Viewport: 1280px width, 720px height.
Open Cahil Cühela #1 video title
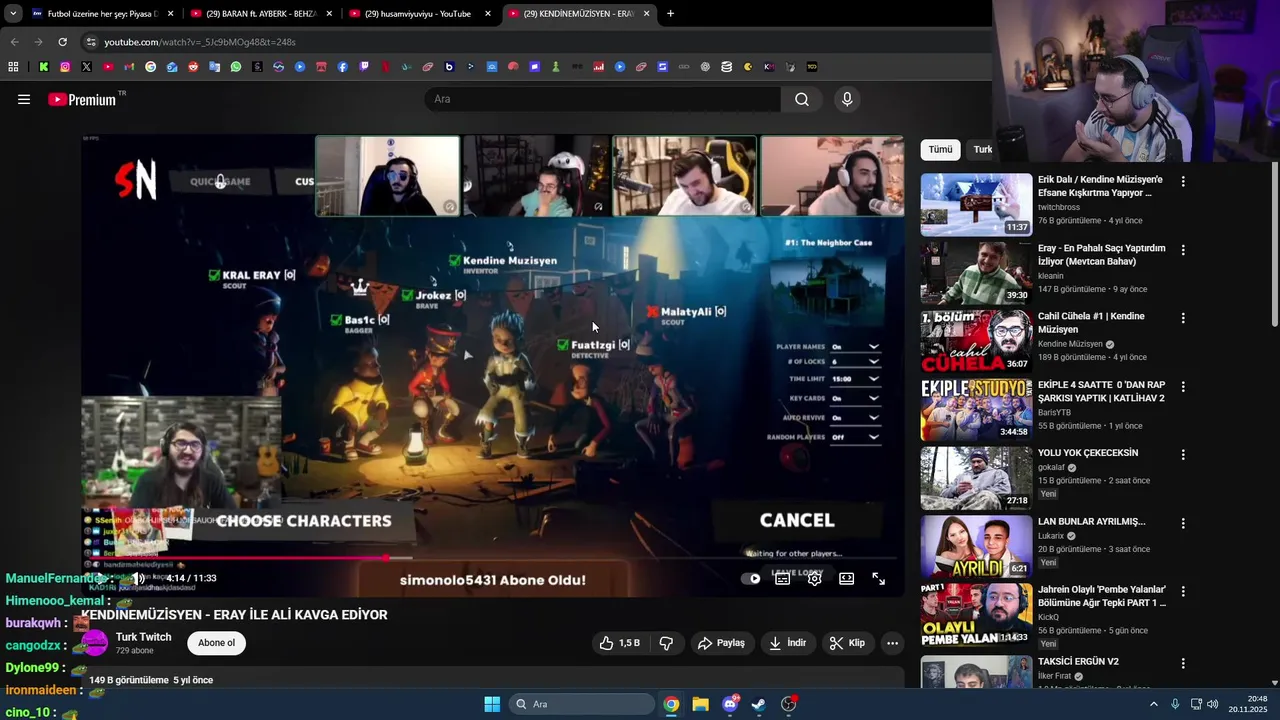pos(1091,323)
